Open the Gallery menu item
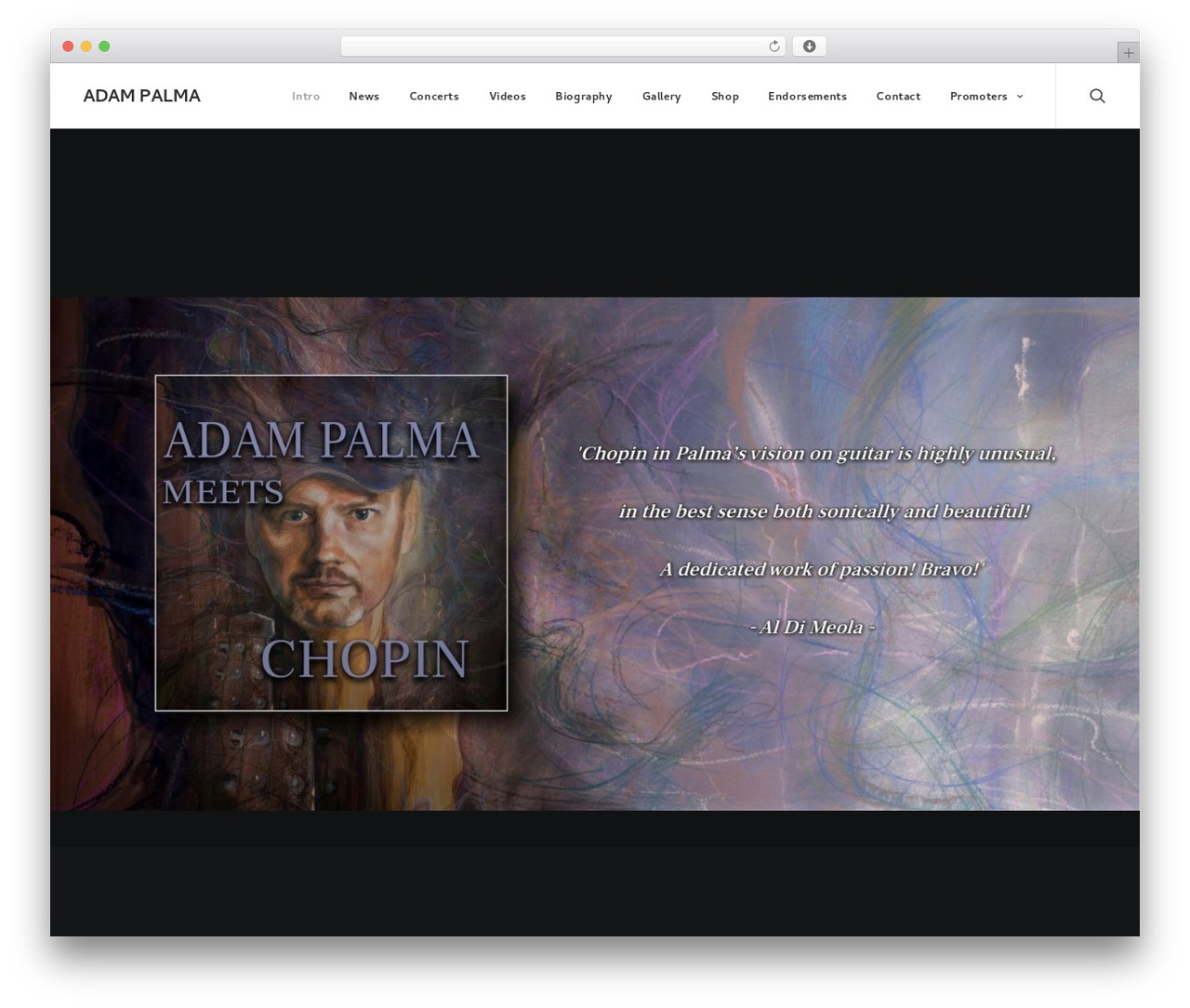 [662, 96]
